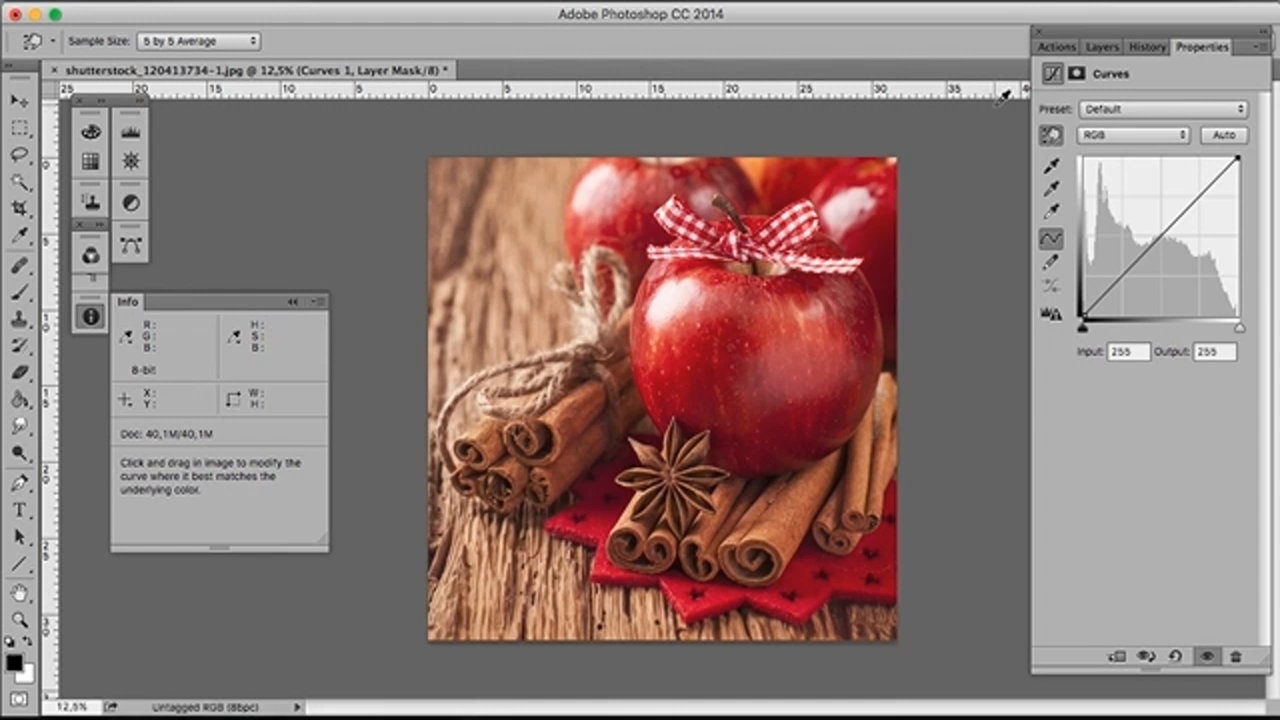Click the white point input slider

(x=1240, y=327)
